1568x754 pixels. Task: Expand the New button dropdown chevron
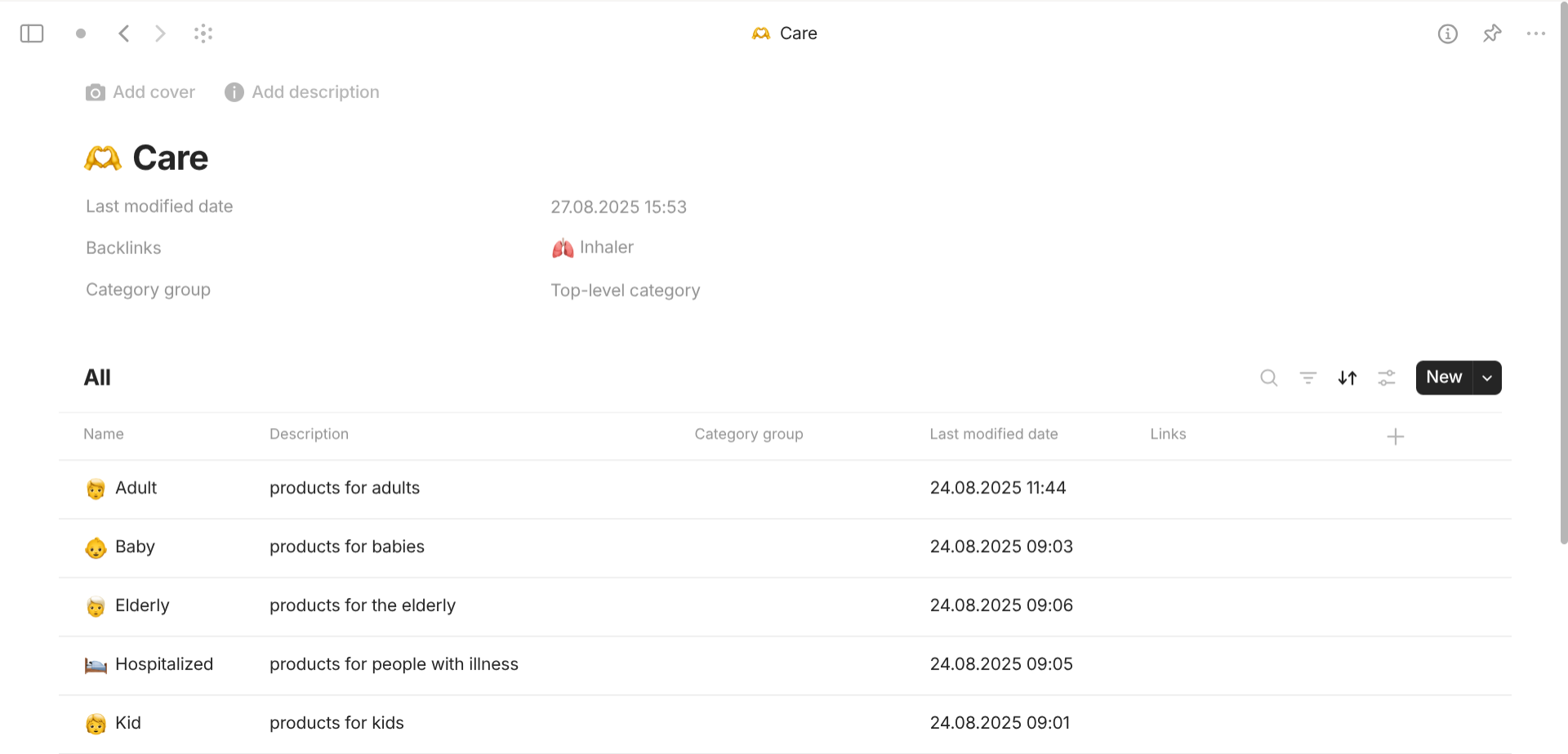[1486, 377]
